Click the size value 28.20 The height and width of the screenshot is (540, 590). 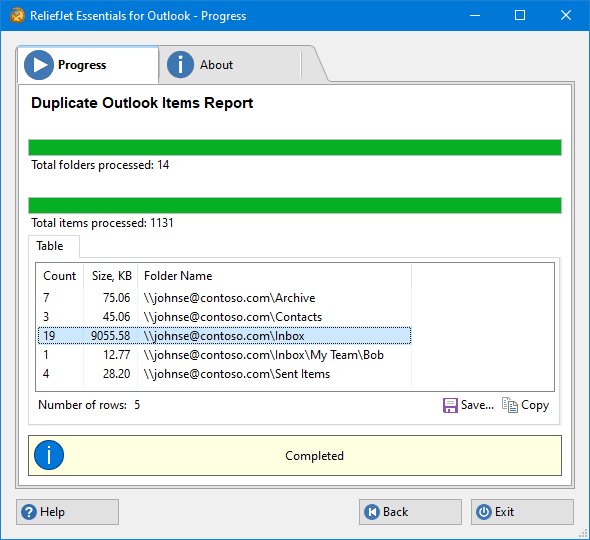pyautogui.click(x=116, y=374)
